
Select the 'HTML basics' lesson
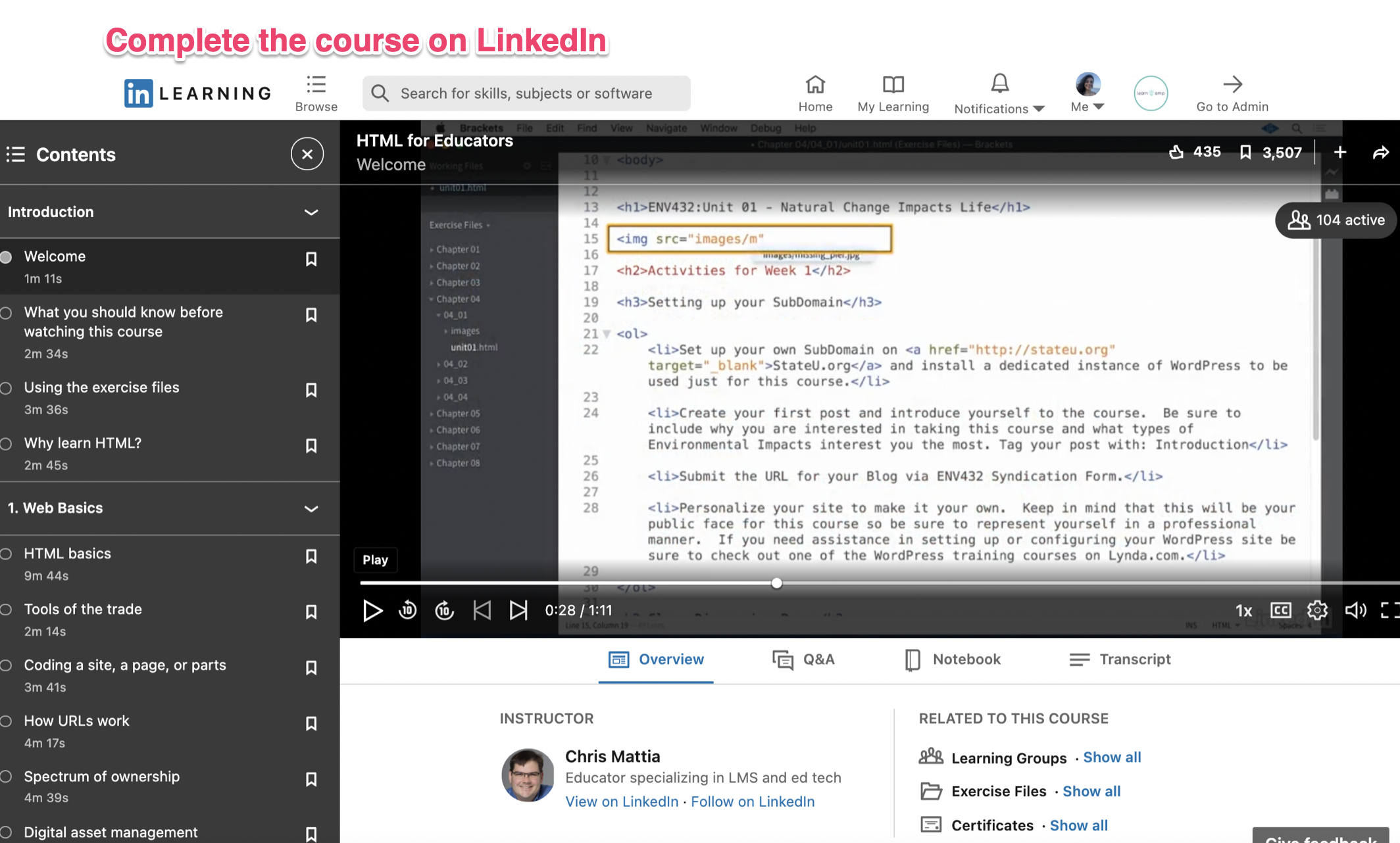(68, 554)
